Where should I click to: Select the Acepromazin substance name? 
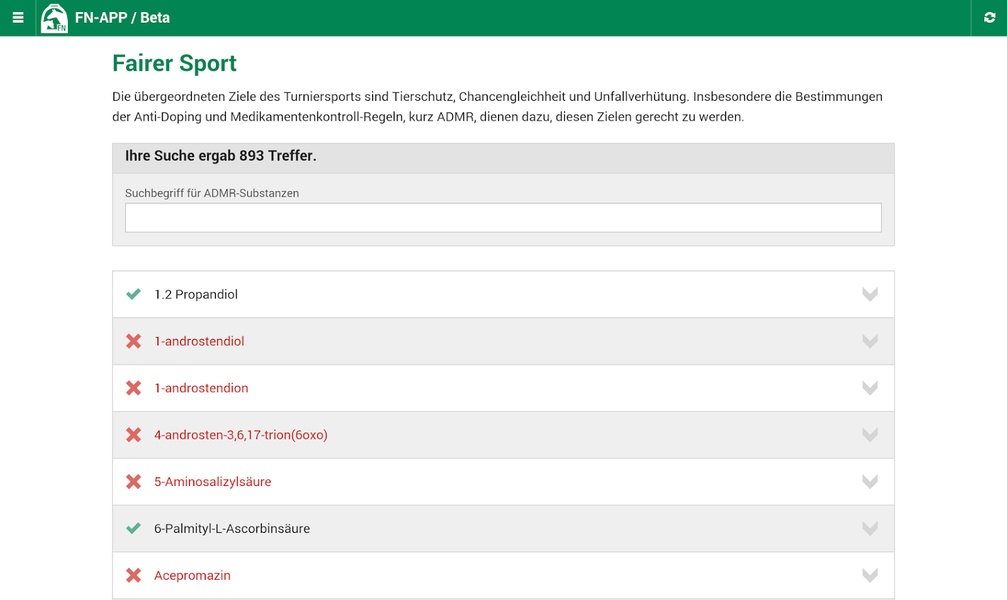tap(192, 576)
